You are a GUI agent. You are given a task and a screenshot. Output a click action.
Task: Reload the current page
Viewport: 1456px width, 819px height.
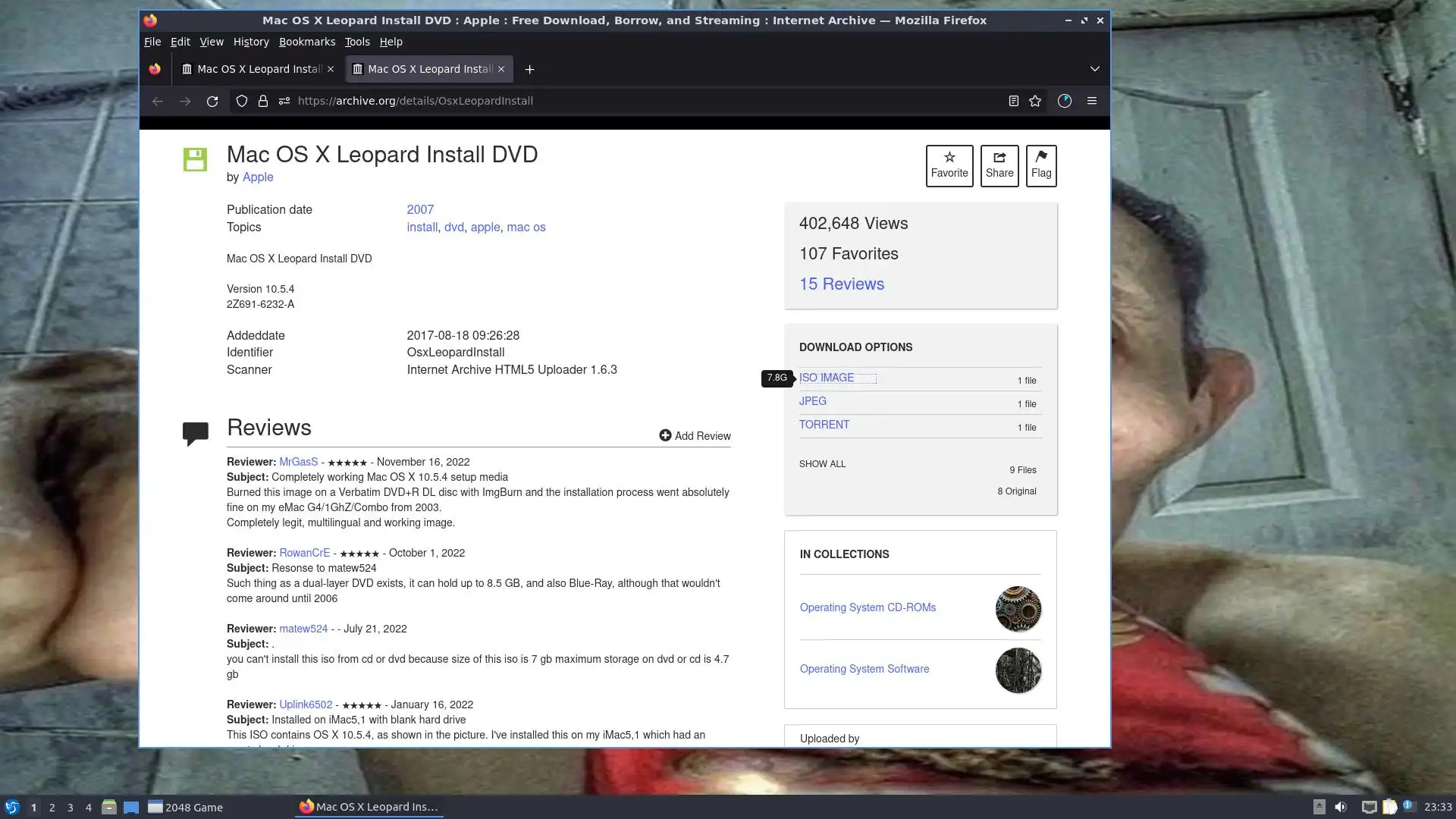[x=212, y=101]
